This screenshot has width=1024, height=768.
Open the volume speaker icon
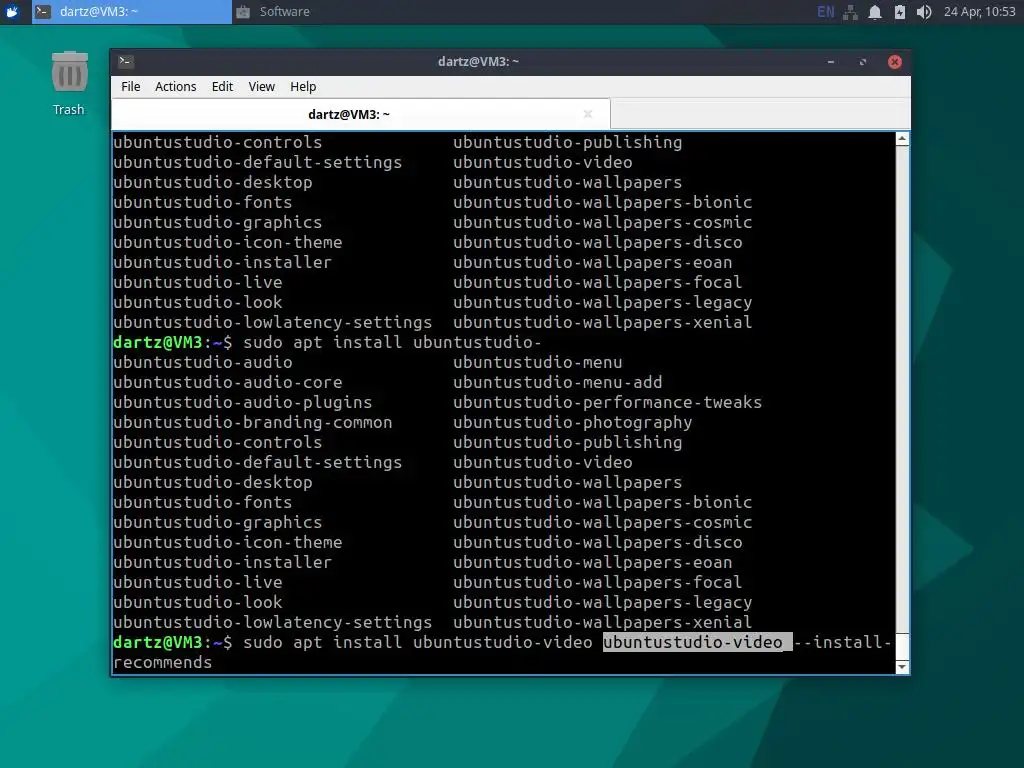(924, 12)
